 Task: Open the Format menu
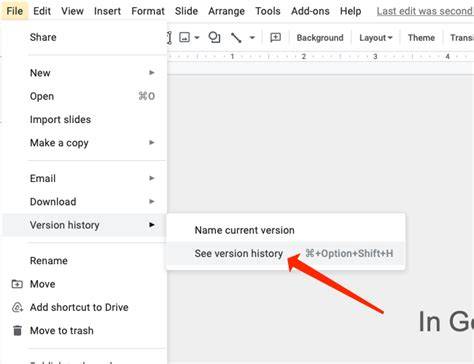pos(148,11)
